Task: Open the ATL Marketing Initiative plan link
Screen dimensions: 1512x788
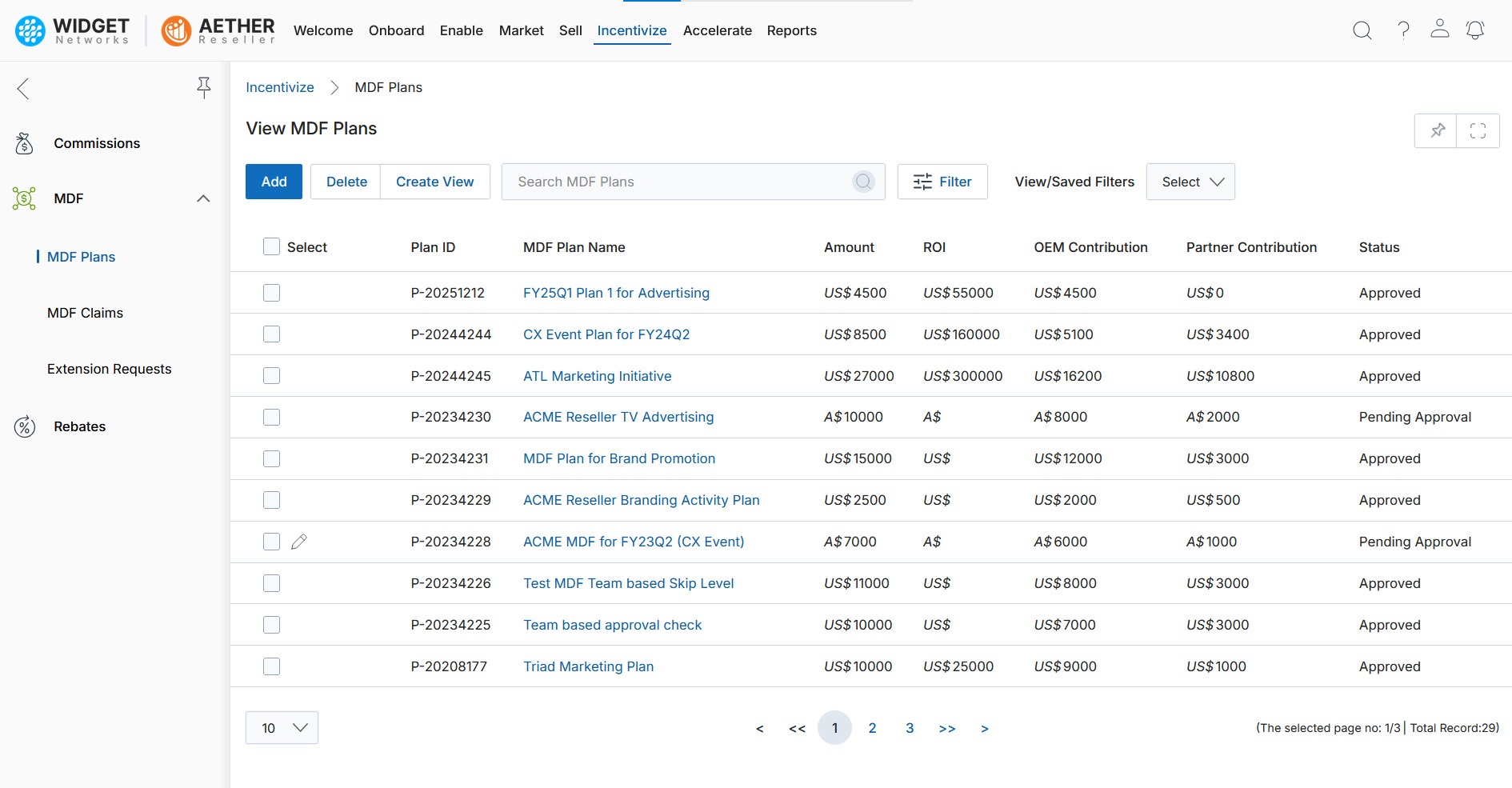Action: [597, 376]
